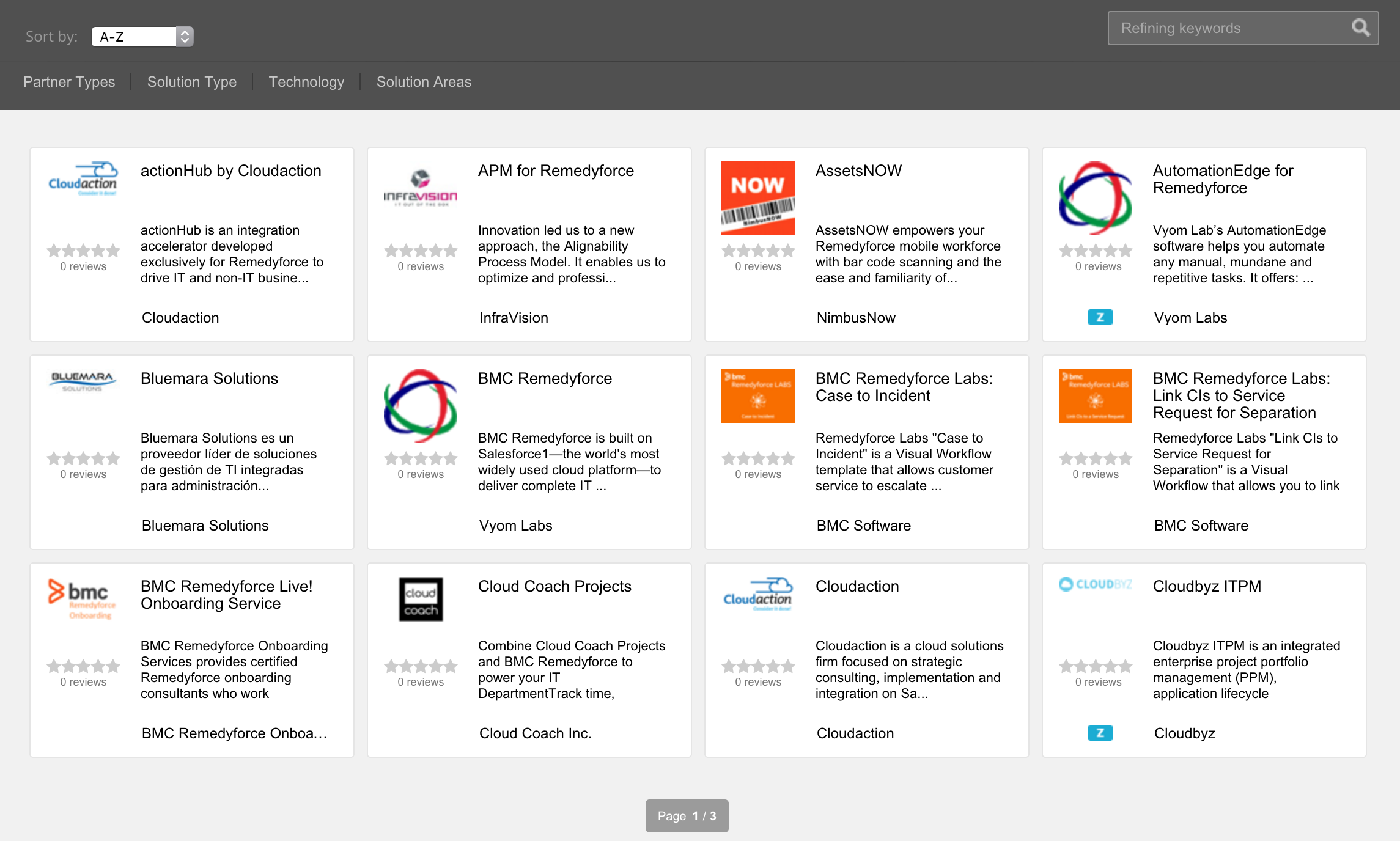The height and width of the screenshot is (841, 1400).
Task: Click the bmc Remedyforce Onboarding logo
Action: (83, 598)
